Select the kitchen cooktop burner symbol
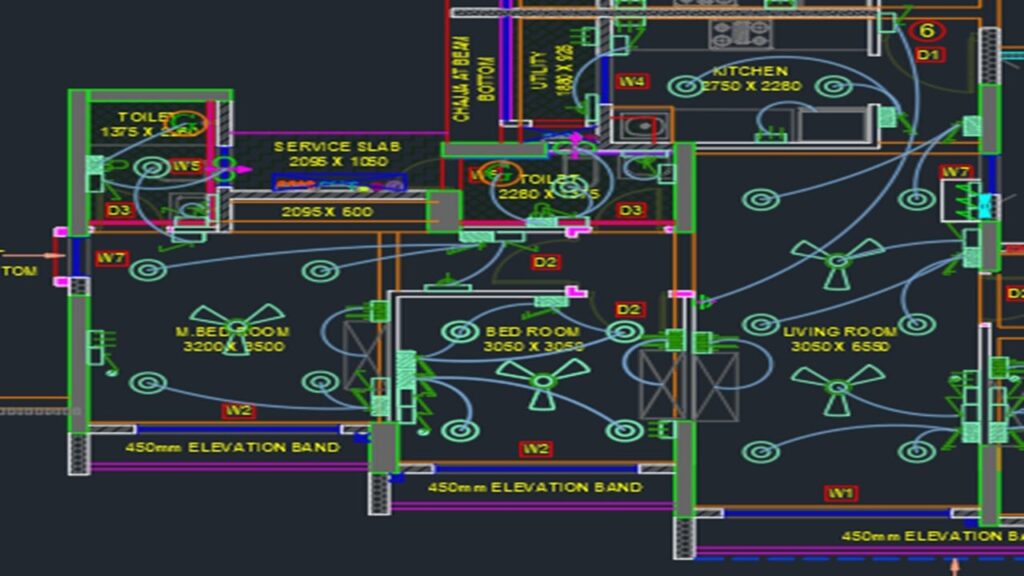The height and width of the screenshot is (576, 1024). (x=740, y=33)
